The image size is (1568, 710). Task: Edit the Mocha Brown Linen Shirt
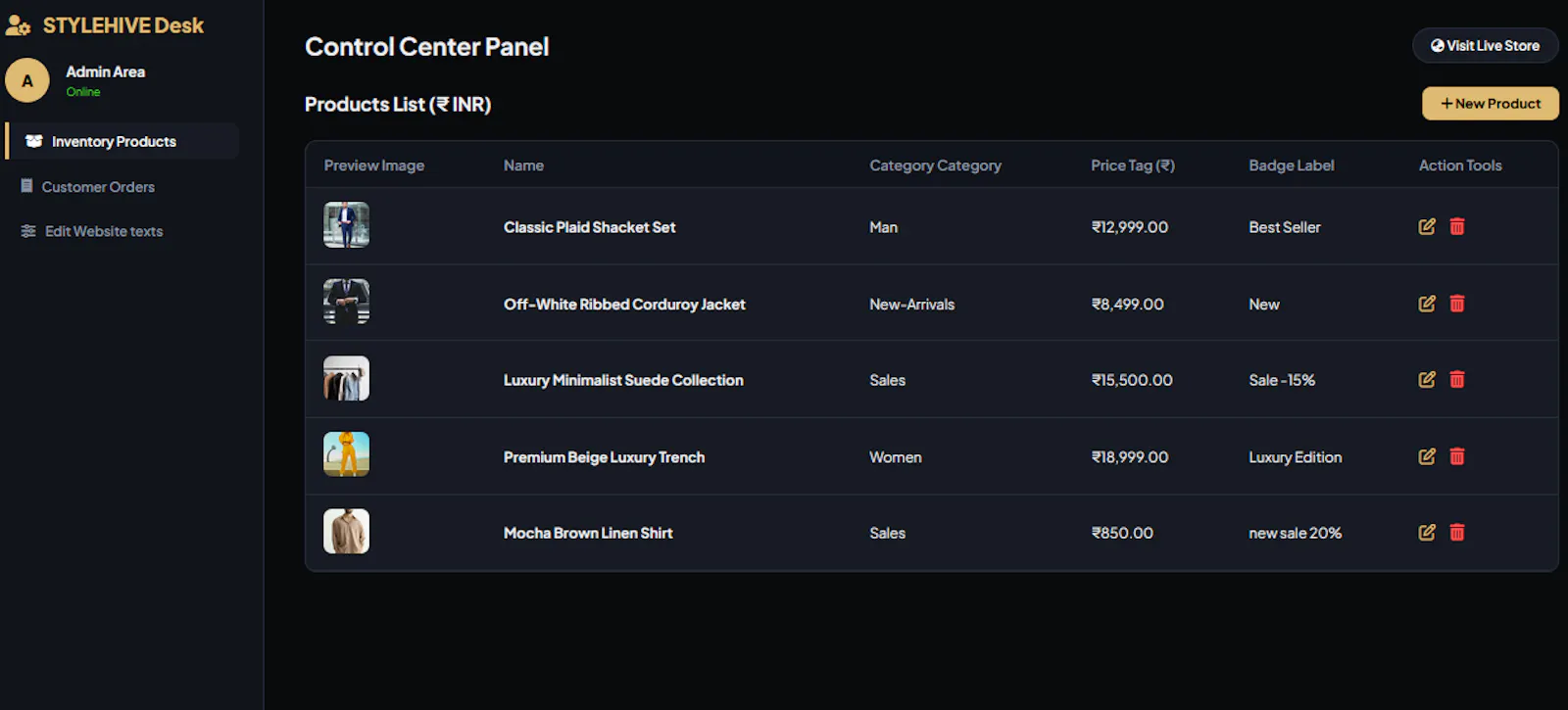[1427, 532]
